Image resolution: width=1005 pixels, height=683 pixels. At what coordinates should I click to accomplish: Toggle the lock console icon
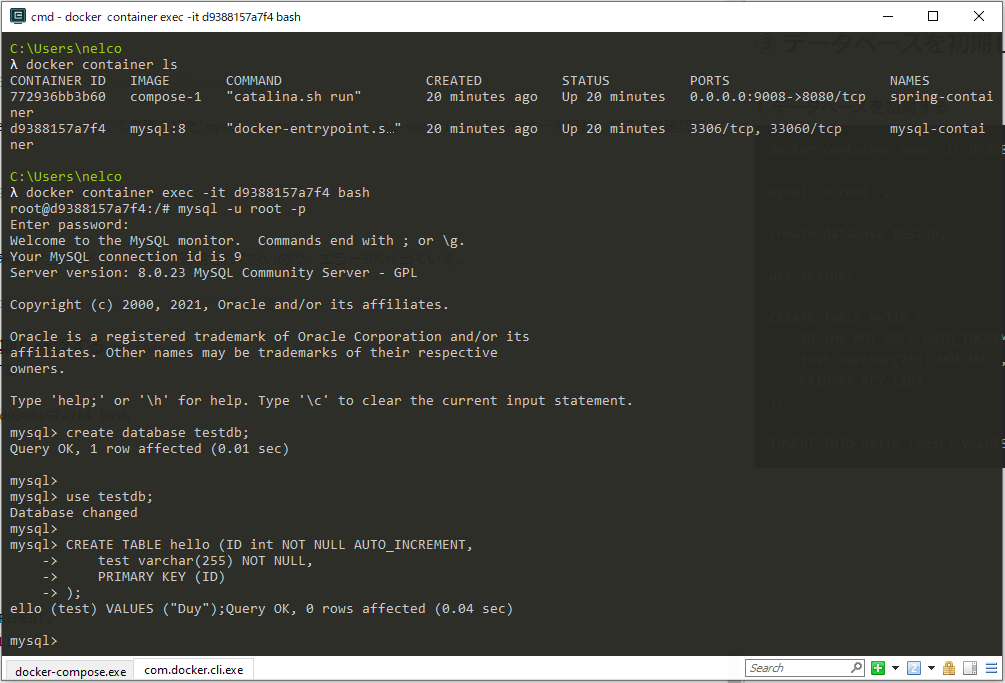(x=949, y=668)
